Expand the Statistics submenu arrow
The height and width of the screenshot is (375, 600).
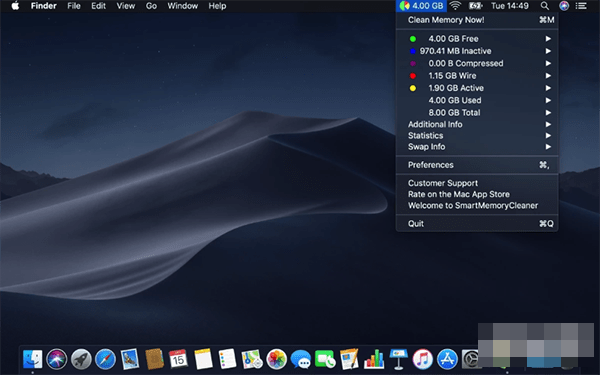coord(548,135)
